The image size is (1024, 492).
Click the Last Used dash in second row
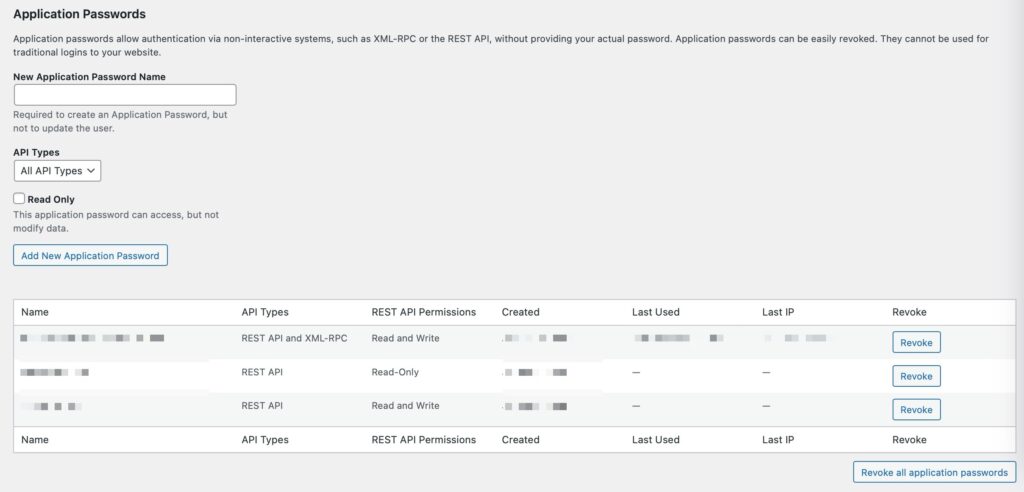coord(636,373)
